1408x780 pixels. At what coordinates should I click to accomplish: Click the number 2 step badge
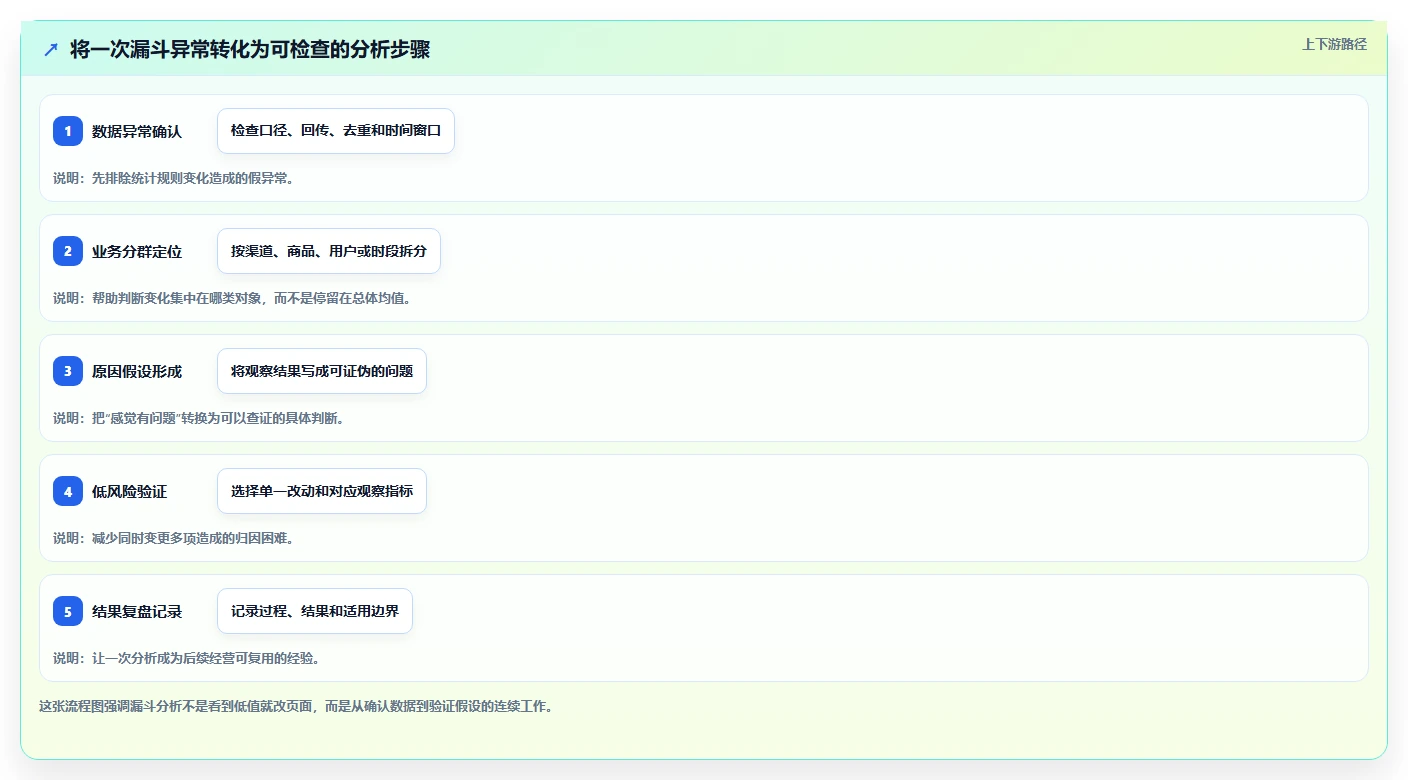pyautogui.click(x=68, y=251)
